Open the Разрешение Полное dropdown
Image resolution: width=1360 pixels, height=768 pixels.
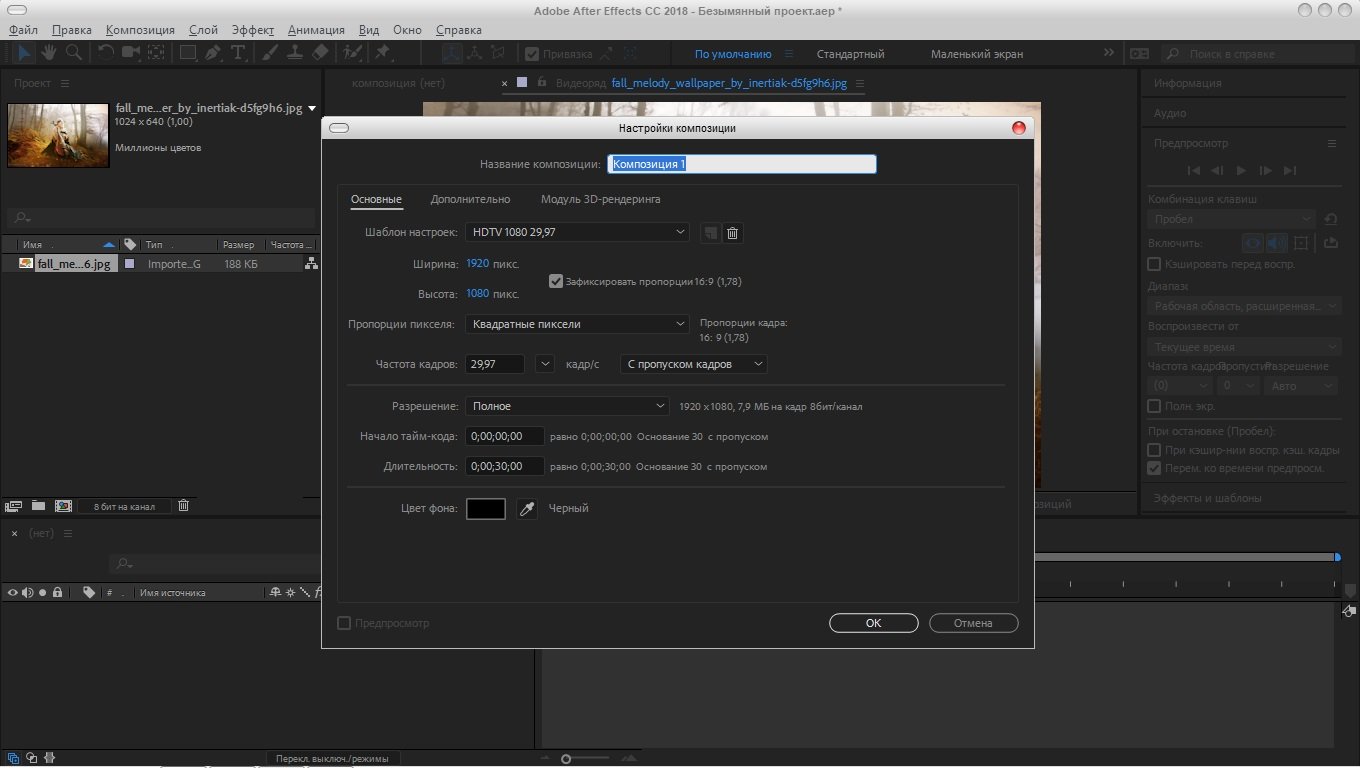tap(567, 406)
